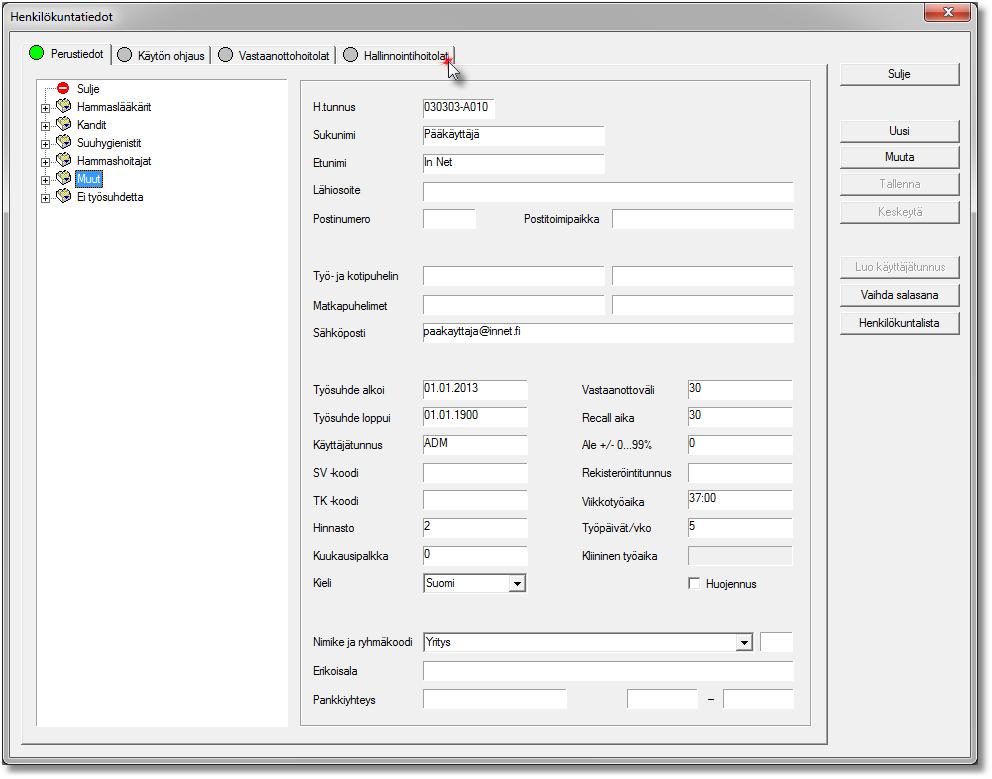The width and height of the screenshot is (992, 779).
Task: Open the Kieli language dropdown
Action: pos(517,583)
